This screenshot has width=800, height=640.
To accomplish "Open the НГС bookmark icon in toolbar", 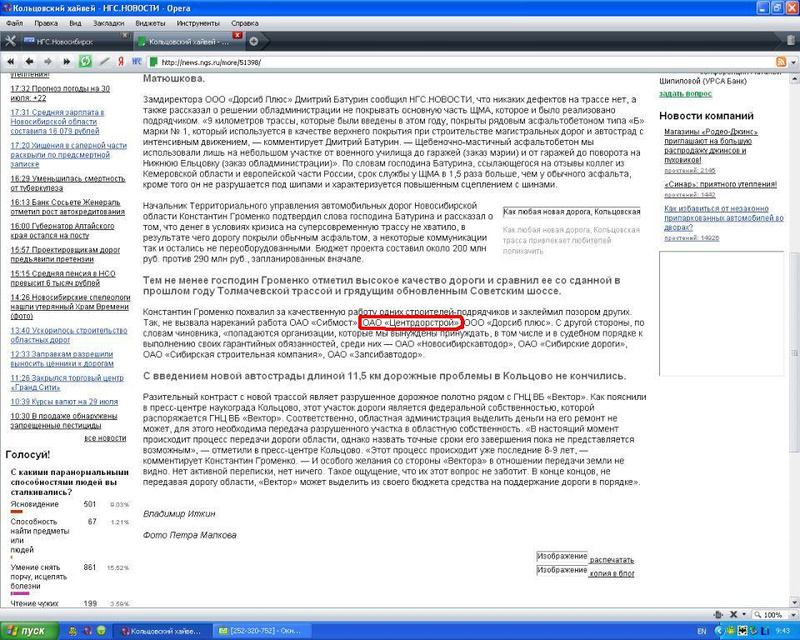I will coord(137,62).
